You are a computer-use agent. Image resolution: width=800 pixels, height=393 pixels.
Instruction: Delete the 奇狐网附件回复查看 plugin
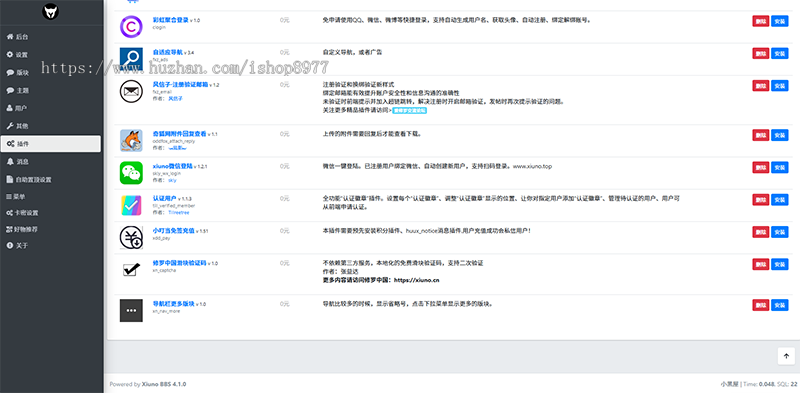point(760,135)
